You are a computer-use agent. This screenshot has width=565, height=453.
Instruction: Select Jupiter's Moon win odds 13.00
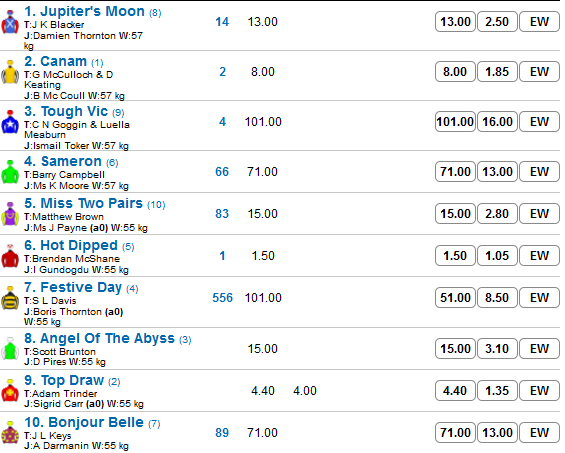coord(455,22)
